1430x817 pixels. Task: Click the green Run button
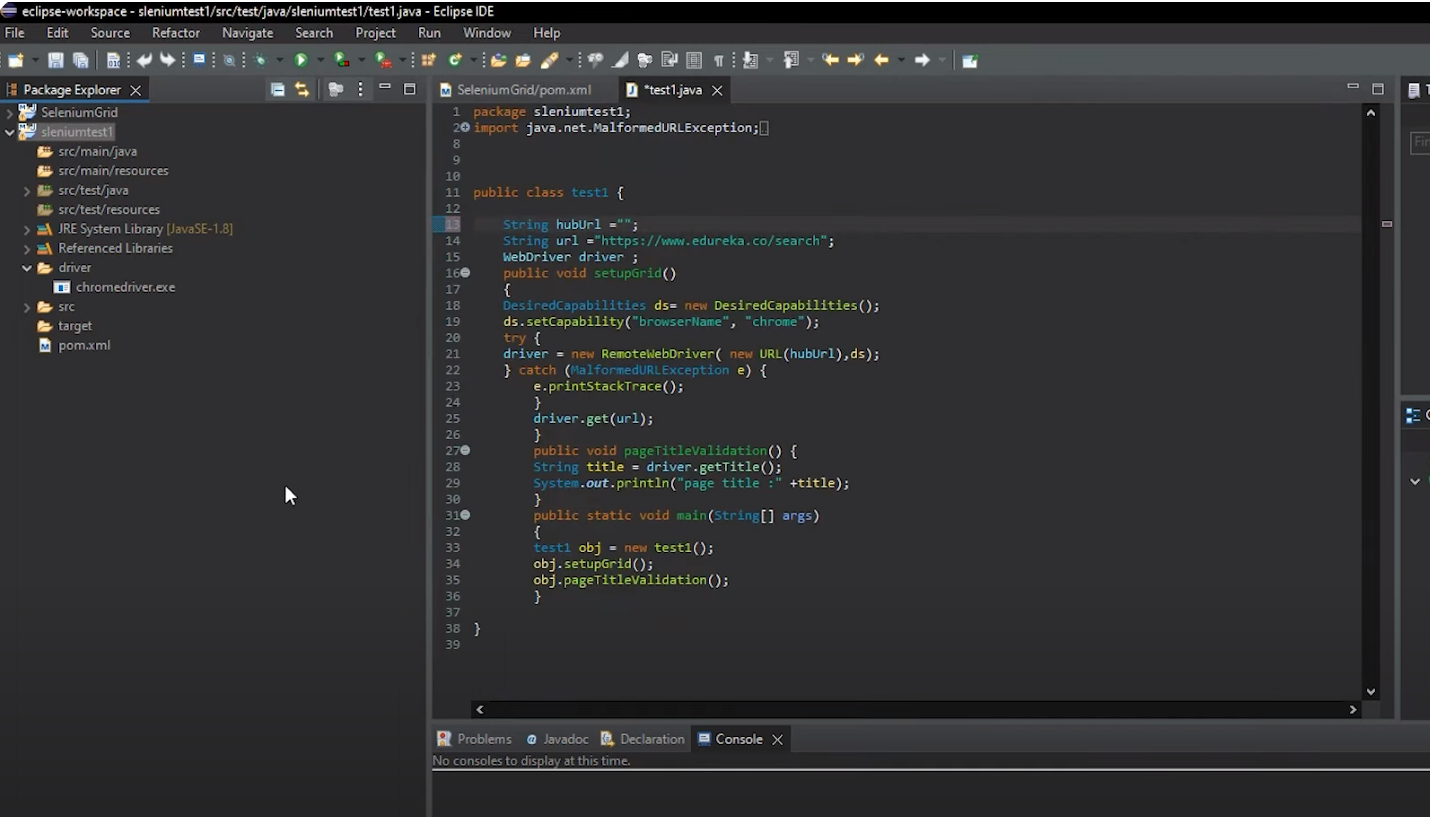[301, 60]
